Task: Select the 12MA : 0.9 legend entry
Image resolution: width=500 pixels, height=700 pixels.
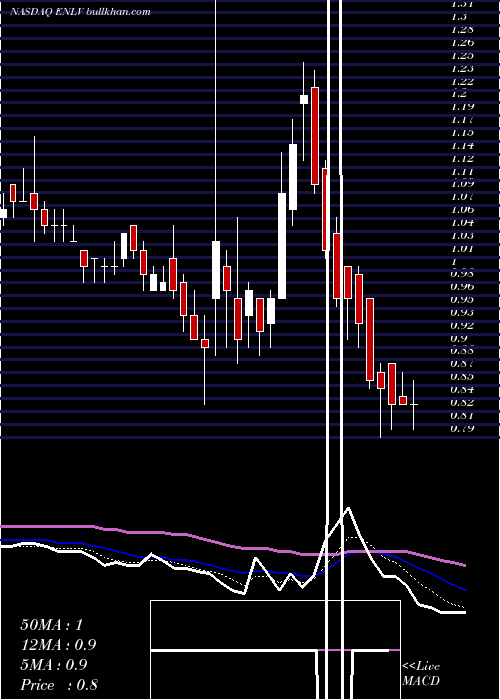Action: point(58,645)
